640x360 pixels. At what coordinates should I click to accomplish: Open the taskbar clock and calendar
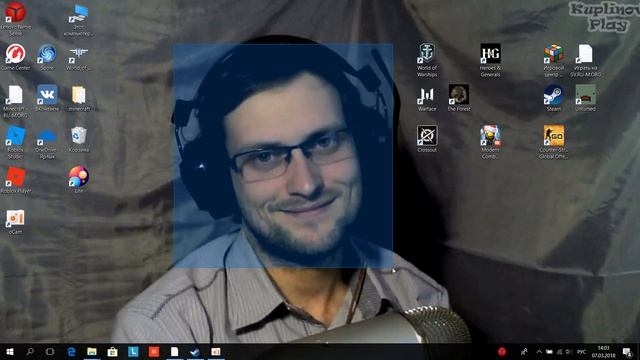coord(603,351)
